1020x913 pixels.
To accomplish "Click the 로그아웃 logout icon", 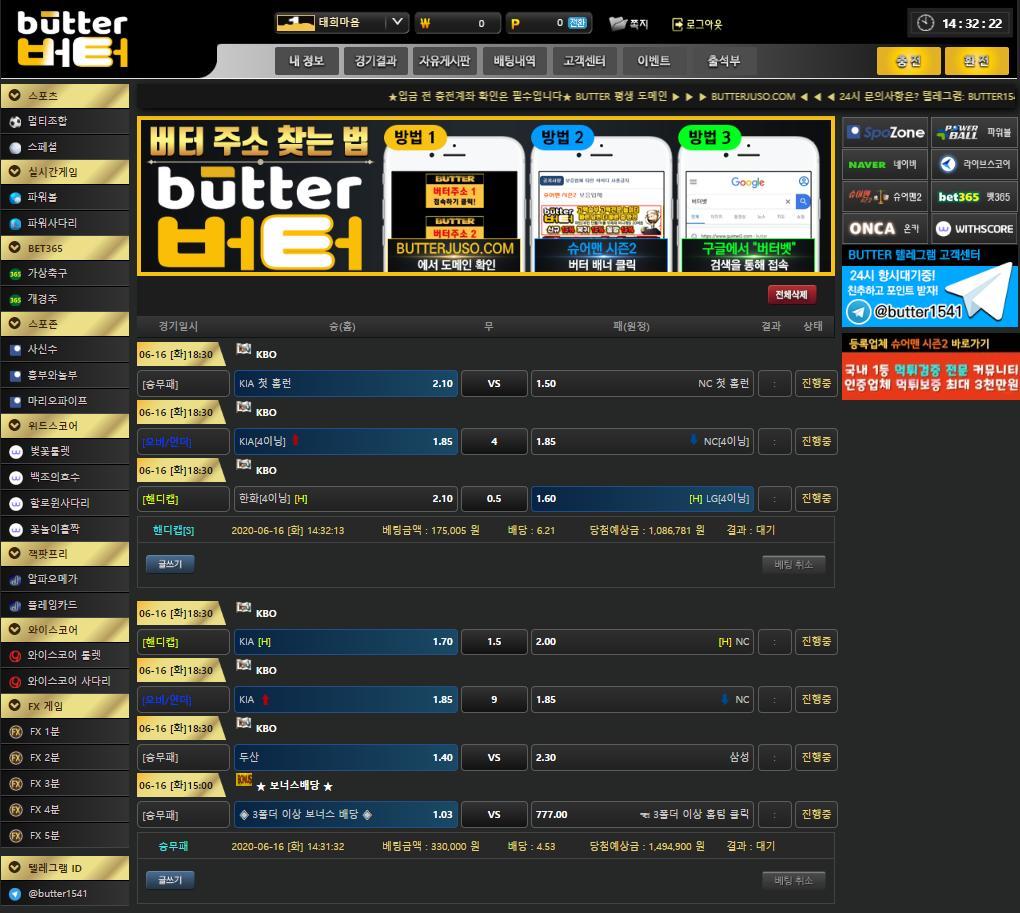I will point(677,24).
